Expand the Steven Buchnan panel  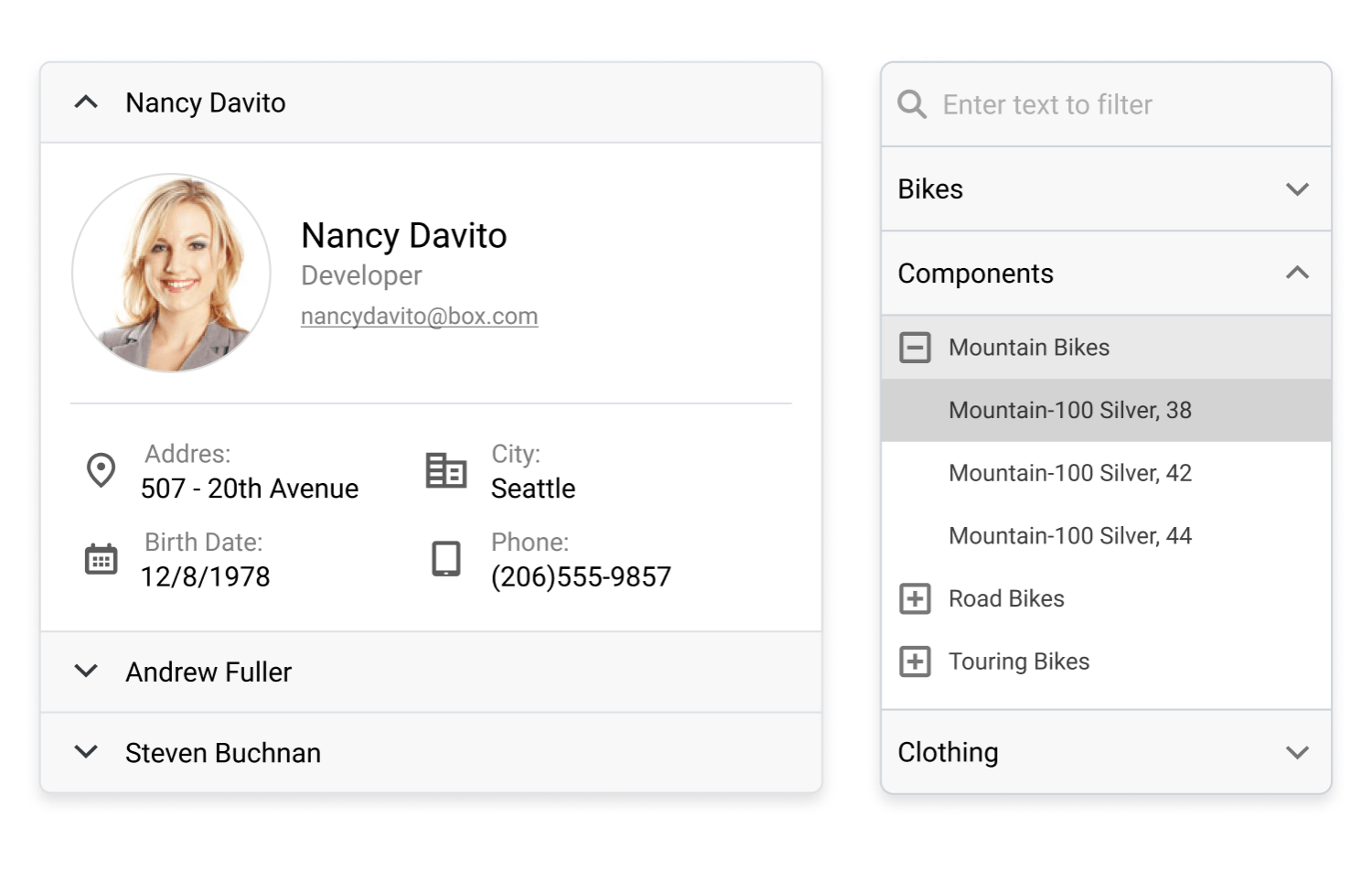86,752
